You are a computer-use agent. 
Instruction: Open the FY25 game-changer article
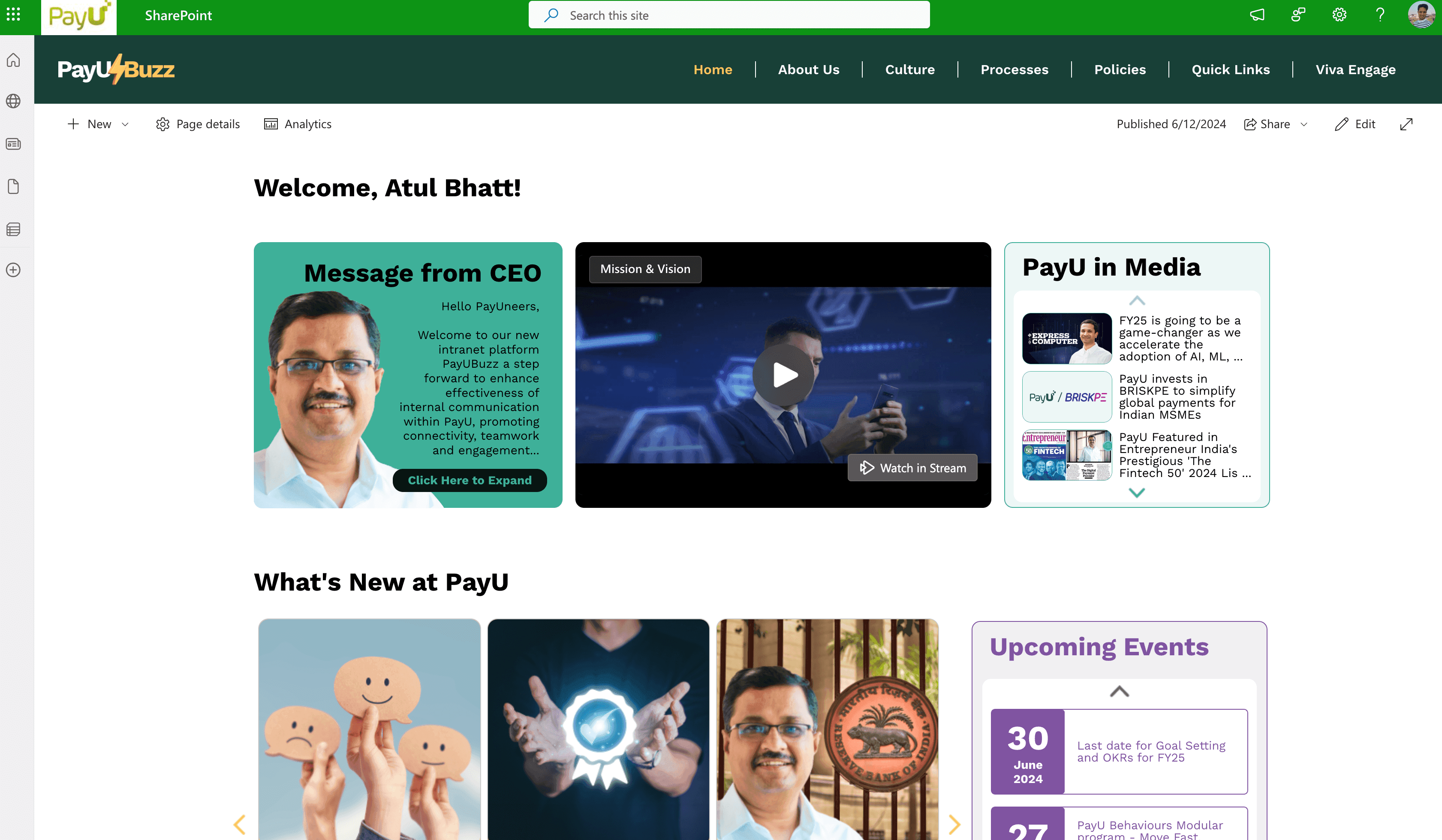pos(1180,339)
